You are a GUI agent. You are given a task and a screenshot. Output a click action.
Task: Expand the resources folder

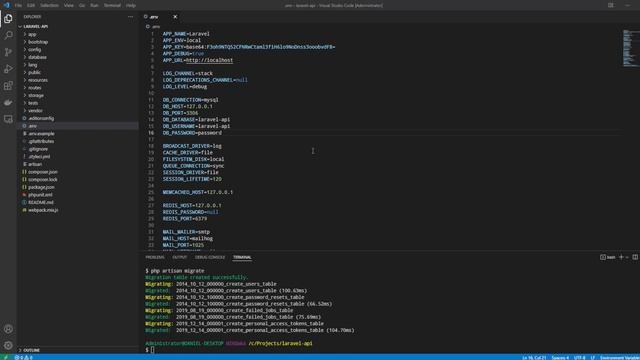pyautogui.click(x=78, y=80)
